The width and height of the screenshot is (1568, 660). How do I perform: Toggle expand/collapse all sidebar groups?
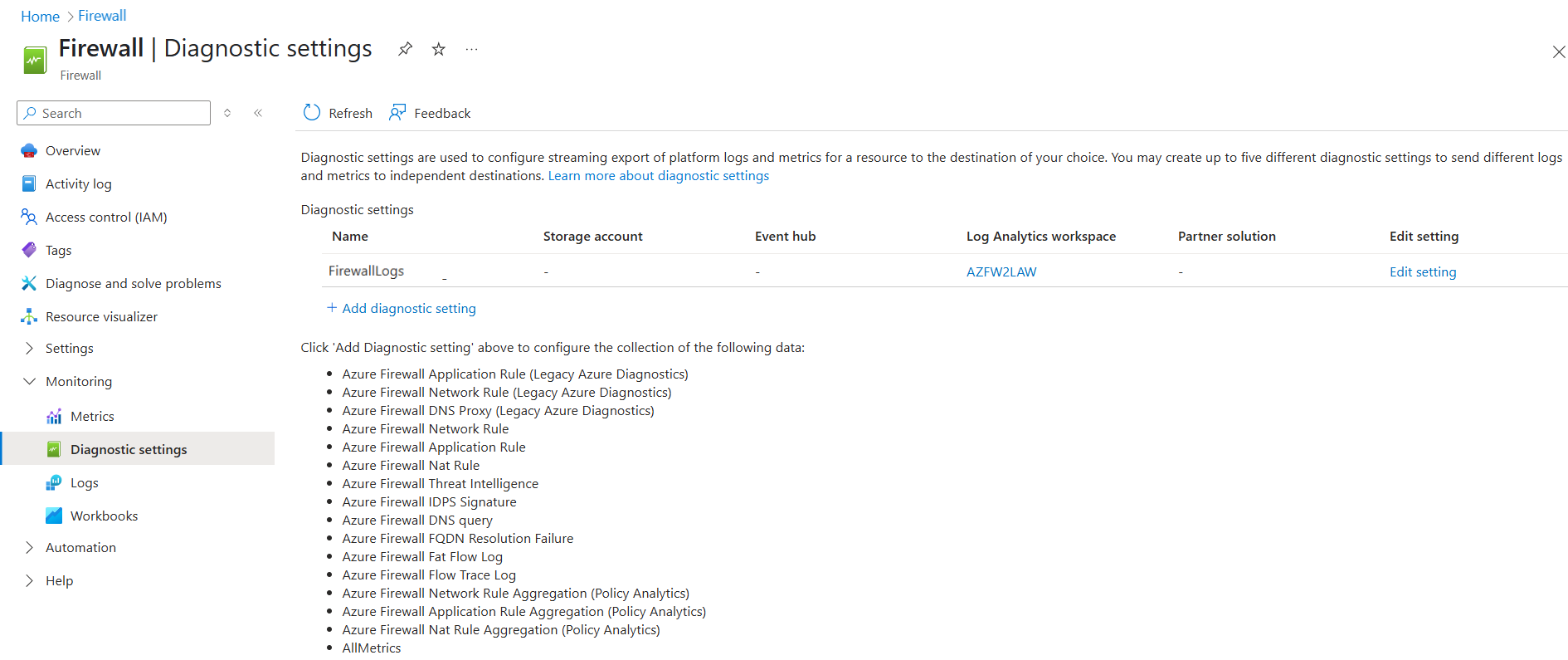pyautogui.click(x=227, y=113)
